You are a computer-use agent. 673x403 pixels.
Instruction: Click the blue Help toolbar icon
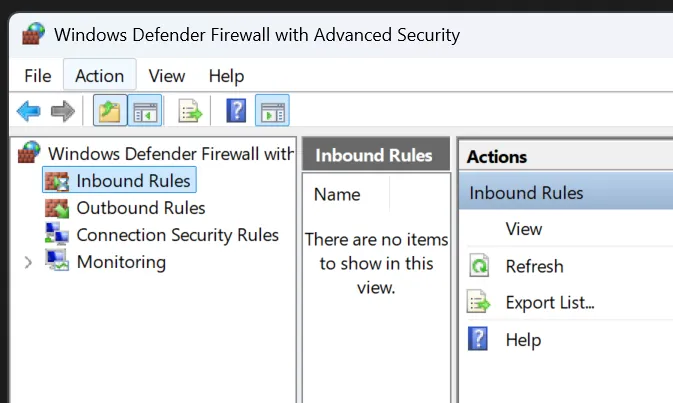click(236, 111)
